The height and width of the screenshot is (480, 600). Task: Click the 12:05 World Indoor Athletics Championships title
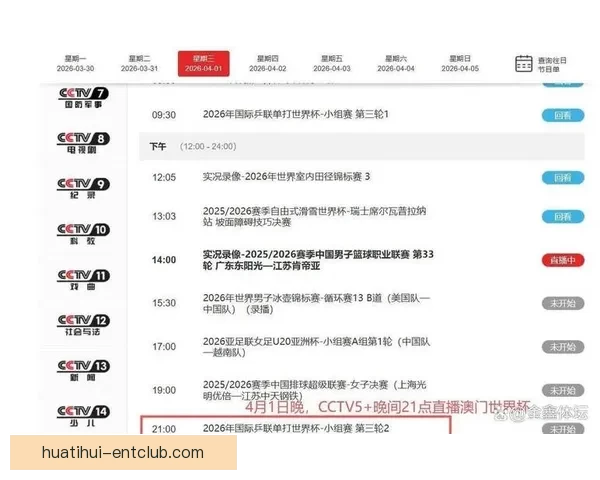click(286, 177)
